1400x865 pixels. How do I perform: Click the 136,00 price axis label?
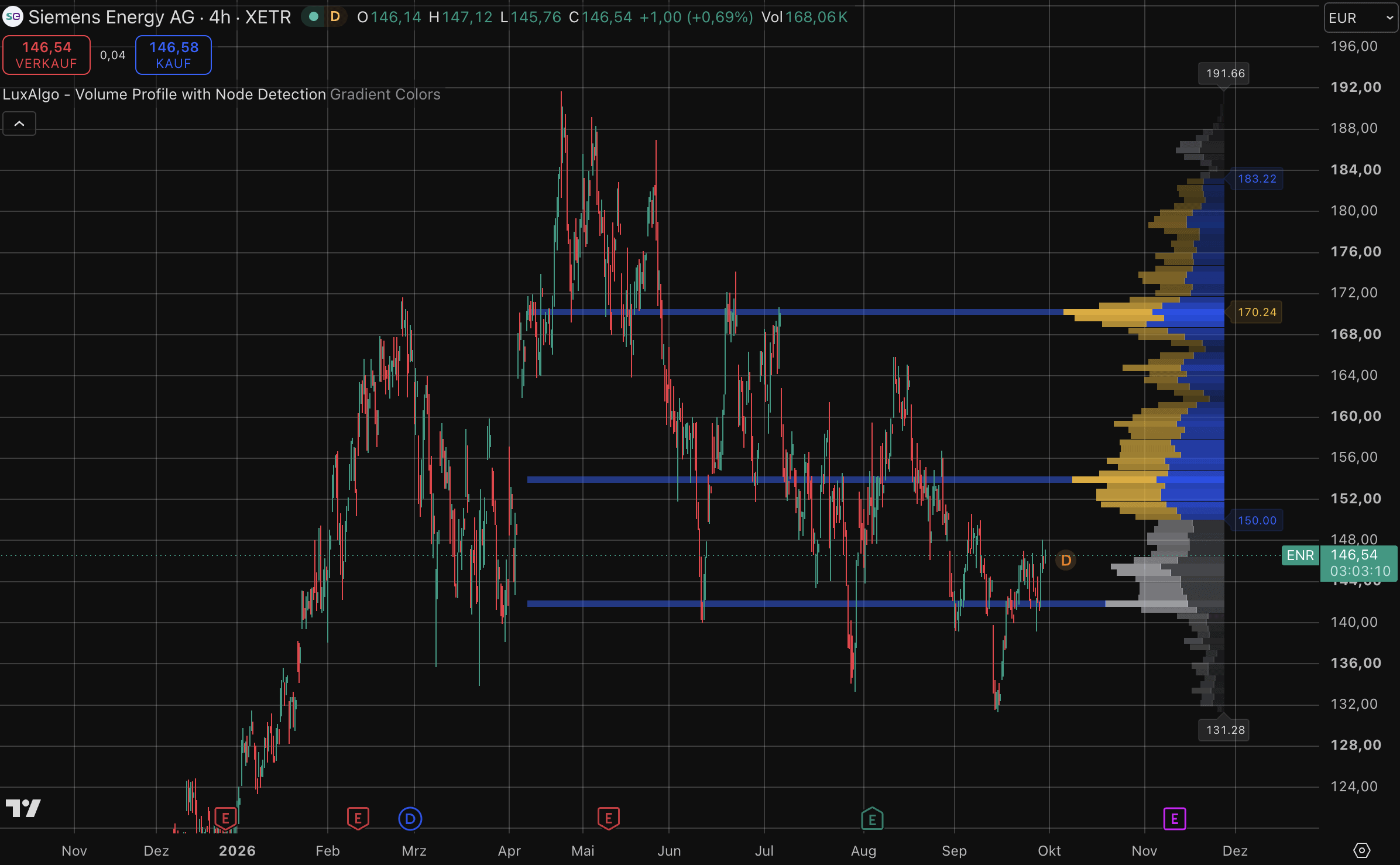point(1356,663)
